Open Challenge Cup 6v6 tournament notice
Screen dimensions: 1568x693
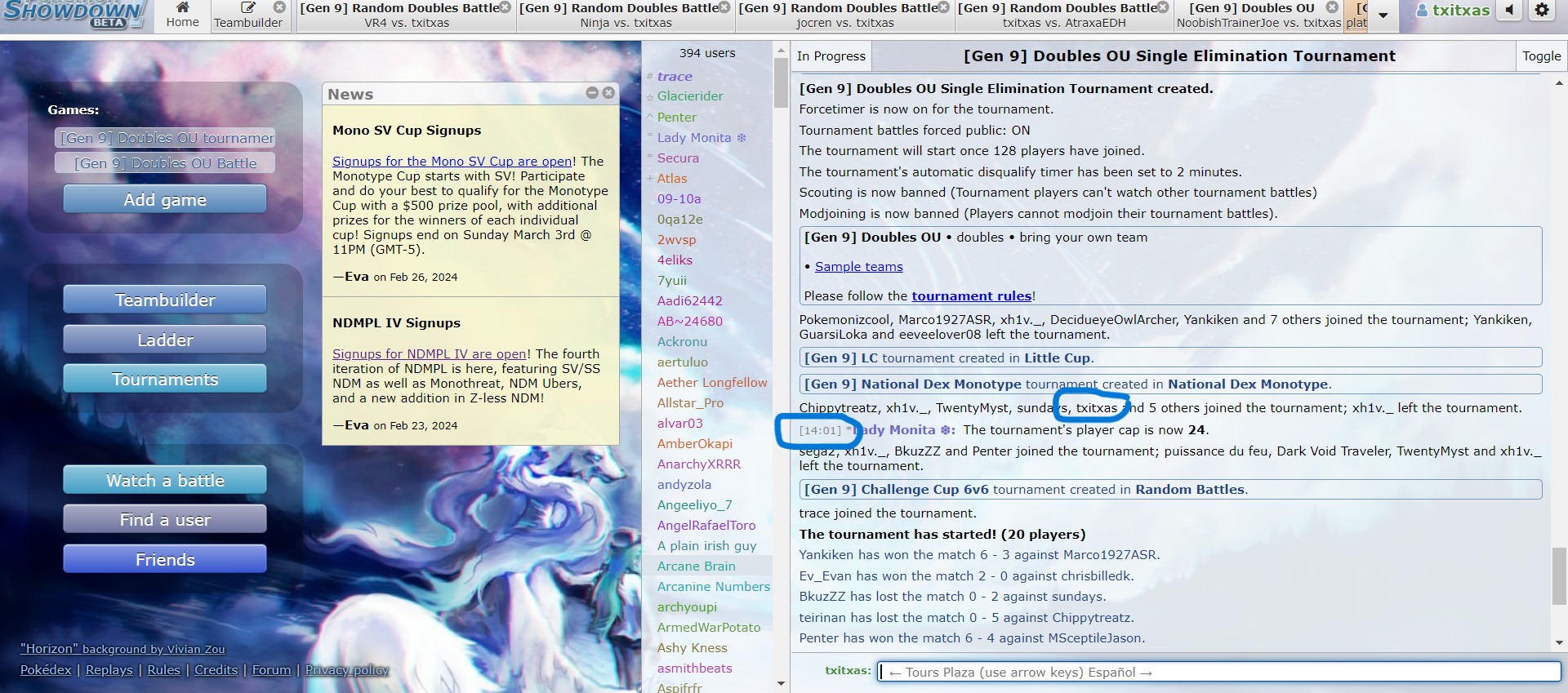point(1170,490)
